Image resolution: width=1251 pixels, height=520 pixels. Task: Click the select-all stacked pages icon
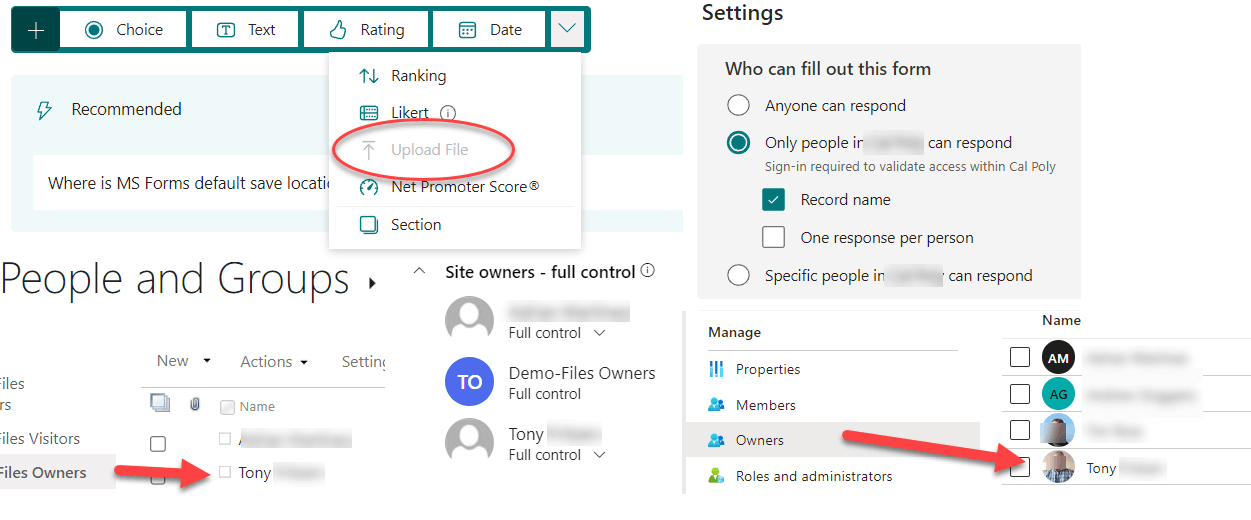(x=159, y=403)
